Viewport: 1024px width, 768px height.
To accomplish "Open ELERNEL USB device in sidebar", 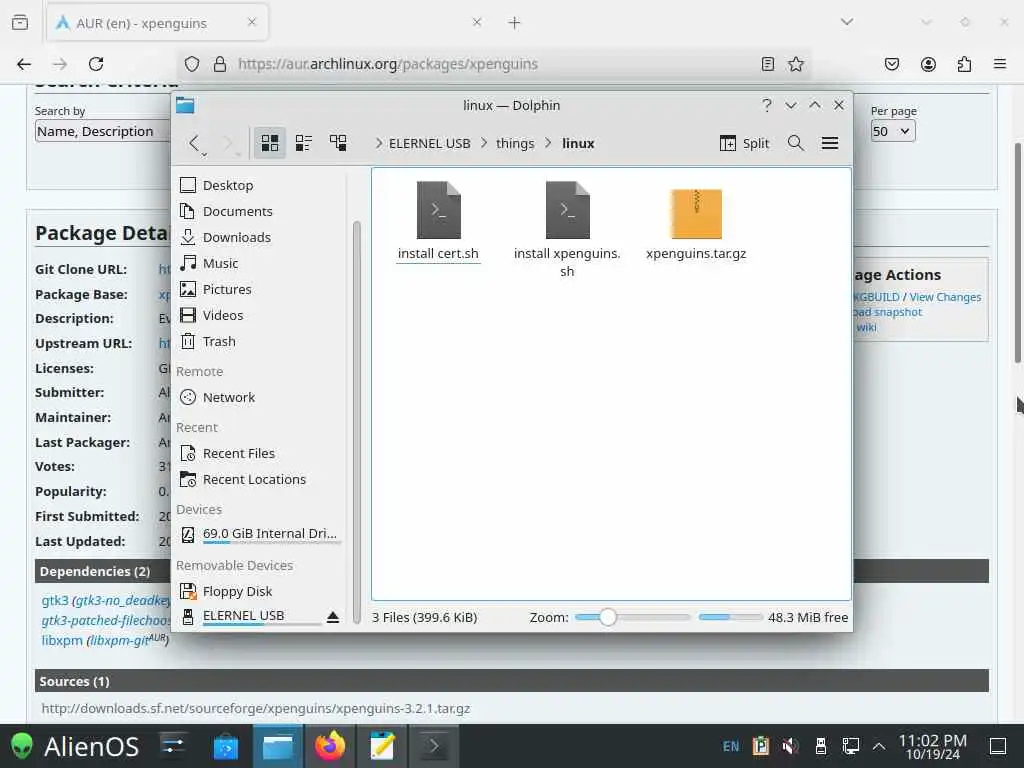I will pyautogui.click(x=251, y=616).
